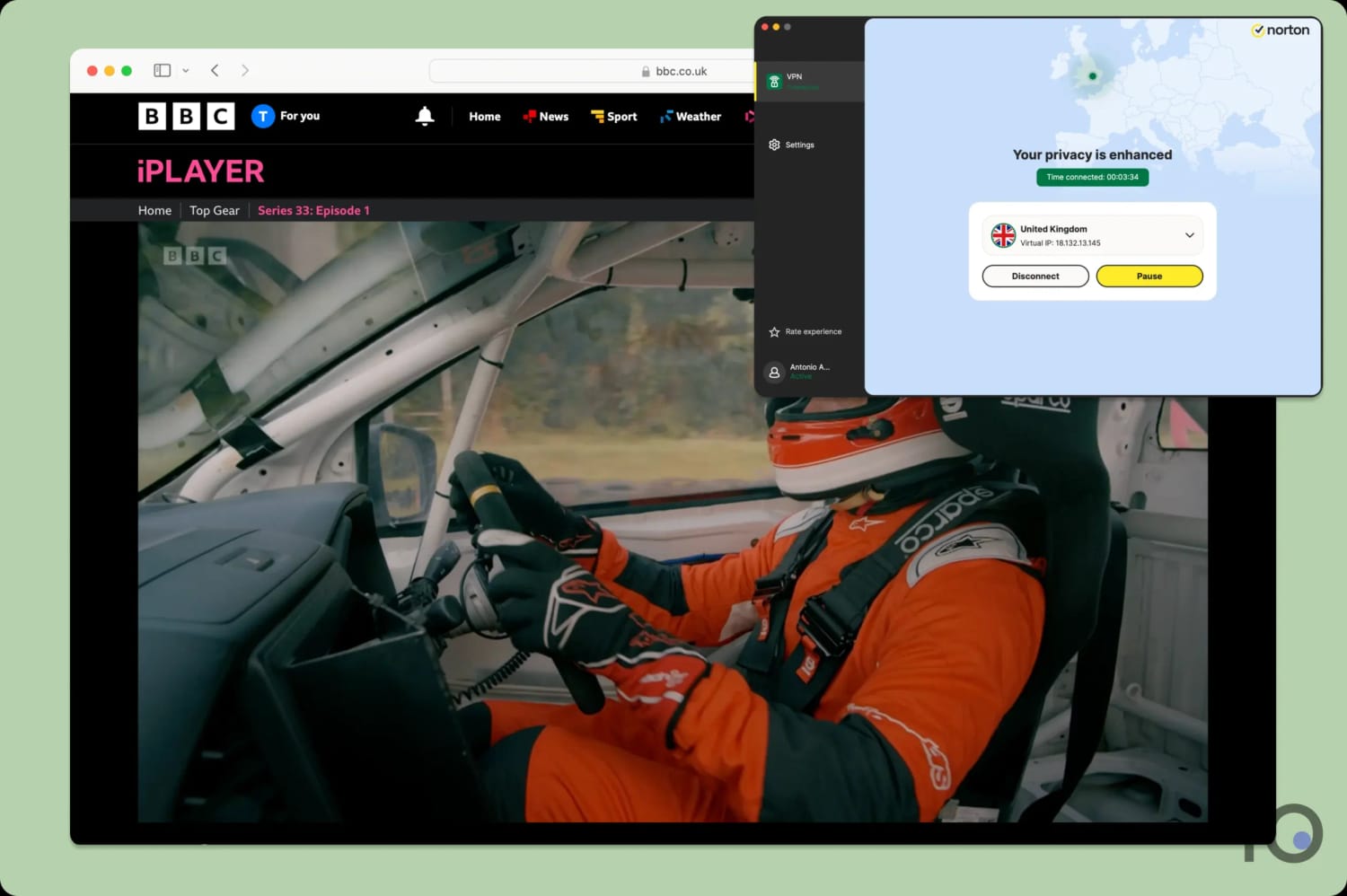Click the Your privacy is enhanced heading
1347x896 pixels.
[x=1092, y=154]
